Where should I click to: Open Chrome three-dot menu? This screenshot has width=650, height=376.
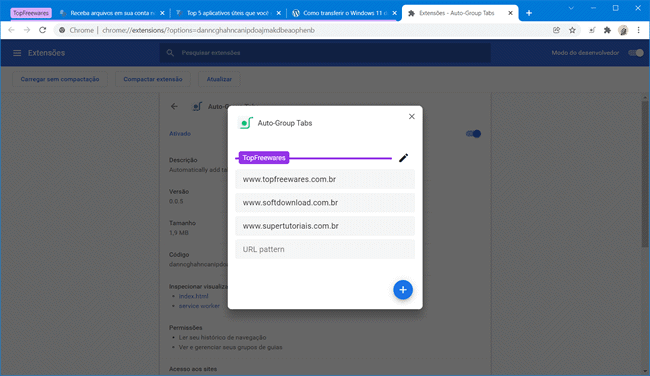tap(639, 30)
